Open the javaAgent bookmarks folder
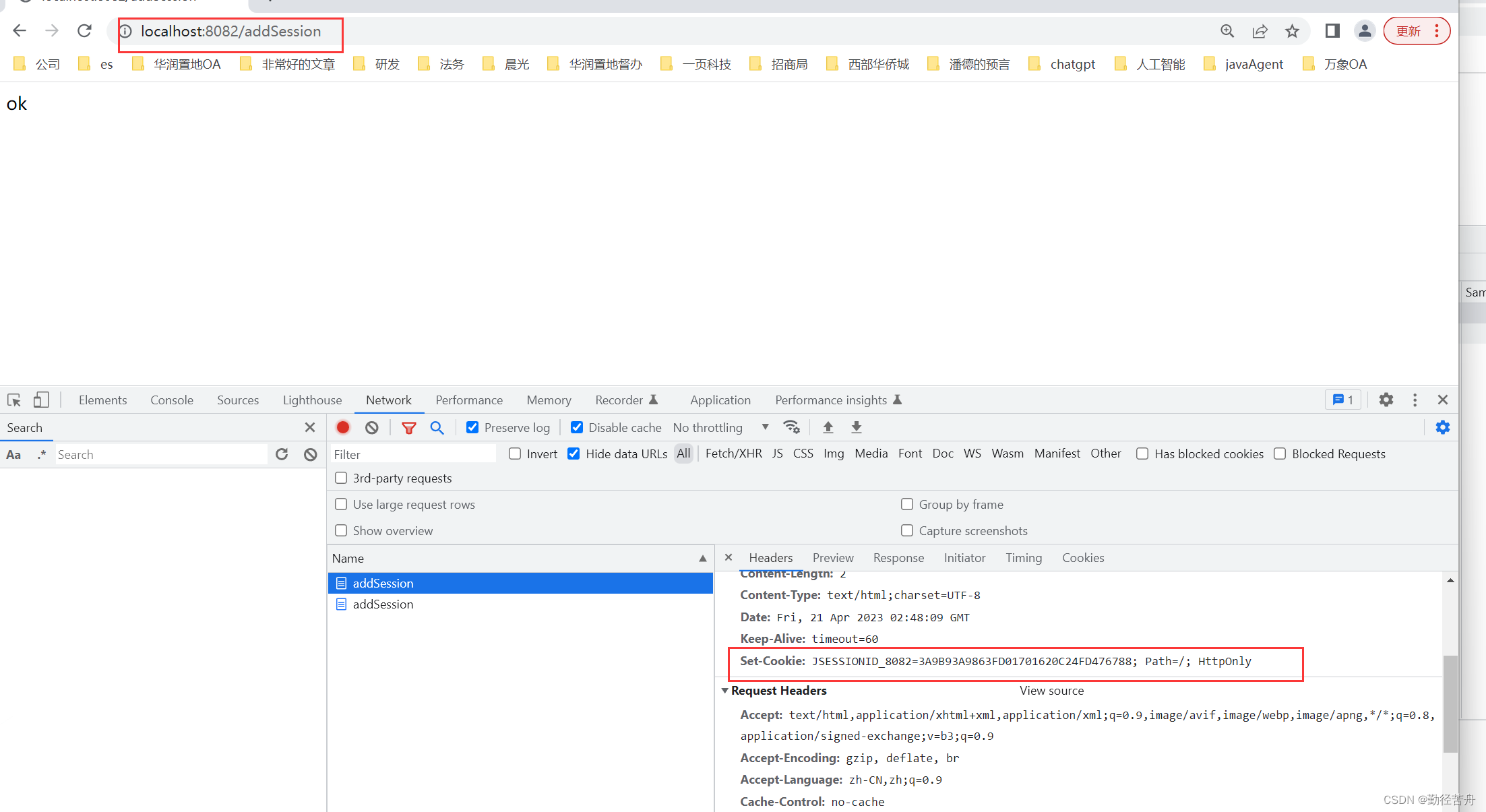The height and width of the screenshot is (812, 1486). click(1243, 64)
